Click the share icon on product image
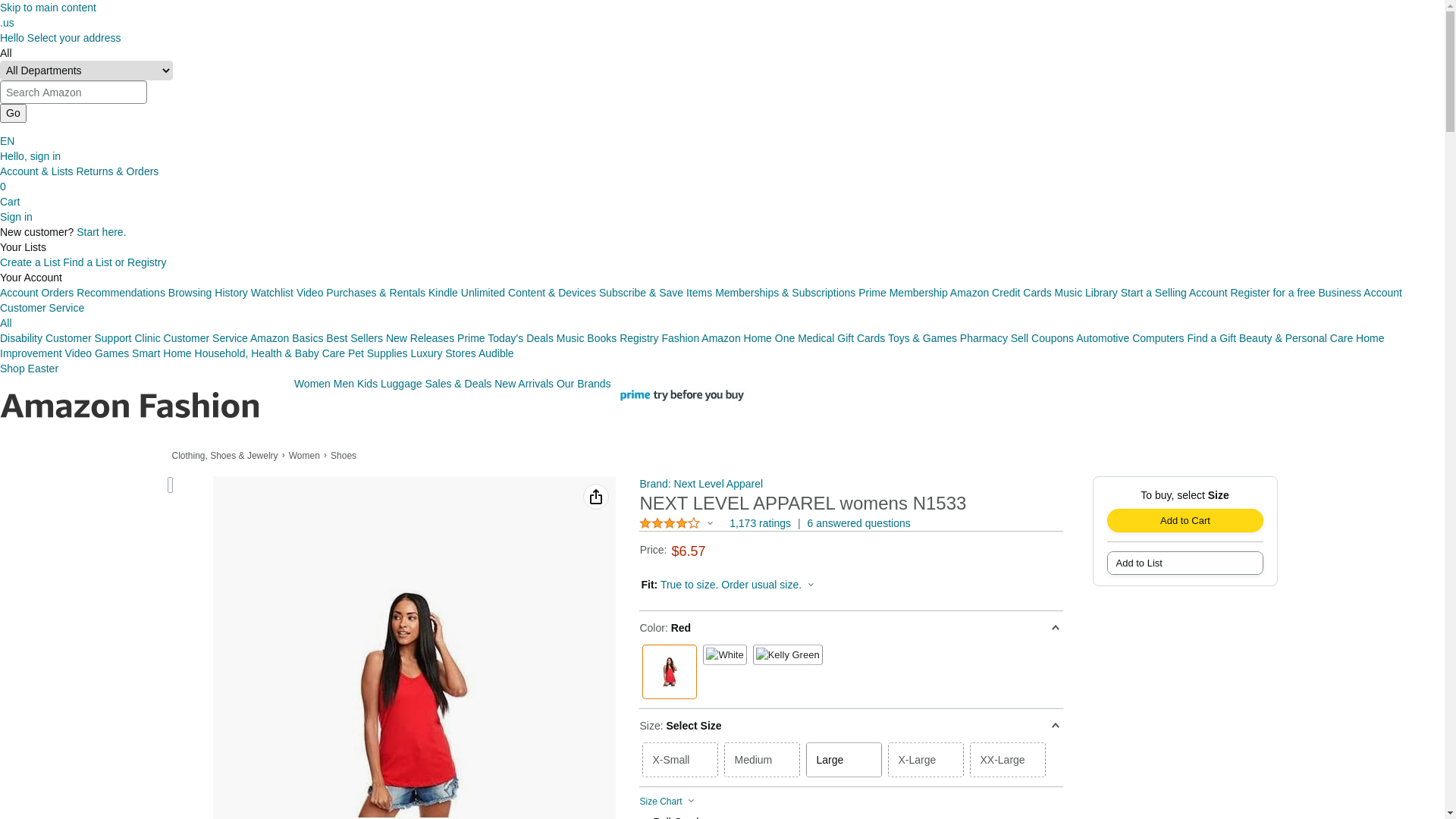1456x819 pixels. point(596,497)
